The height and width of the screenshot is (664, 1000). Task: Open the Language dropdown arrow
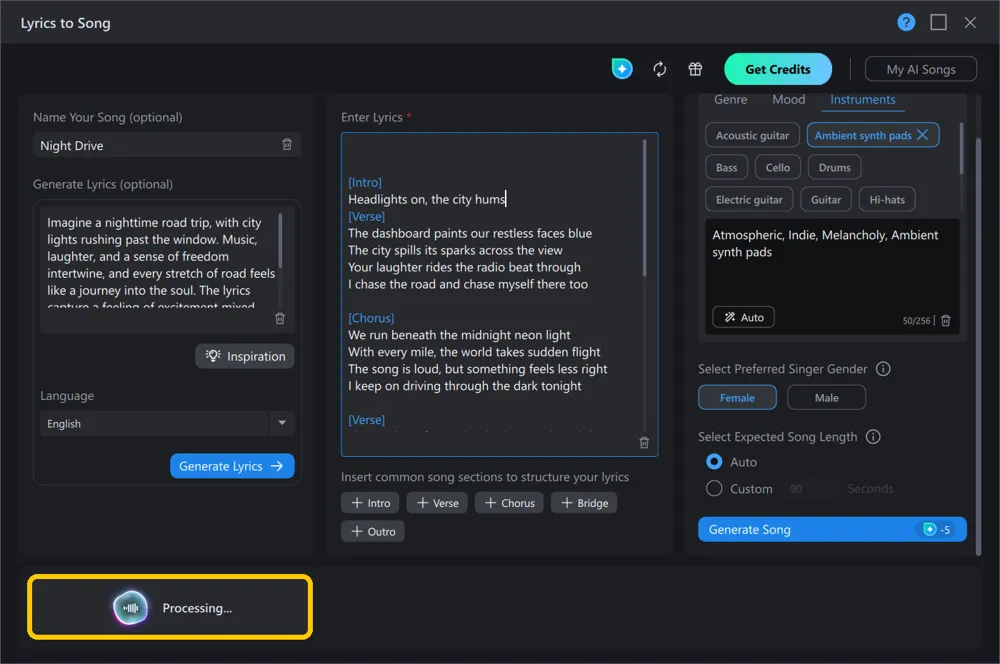tap(282, 423)
